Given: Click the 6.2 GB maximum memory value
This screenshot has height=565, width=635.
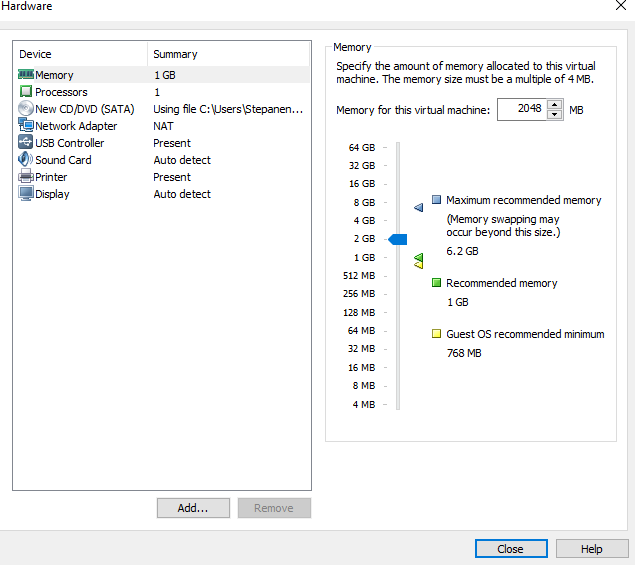Looking at the screenshot, I should point(462,251).
